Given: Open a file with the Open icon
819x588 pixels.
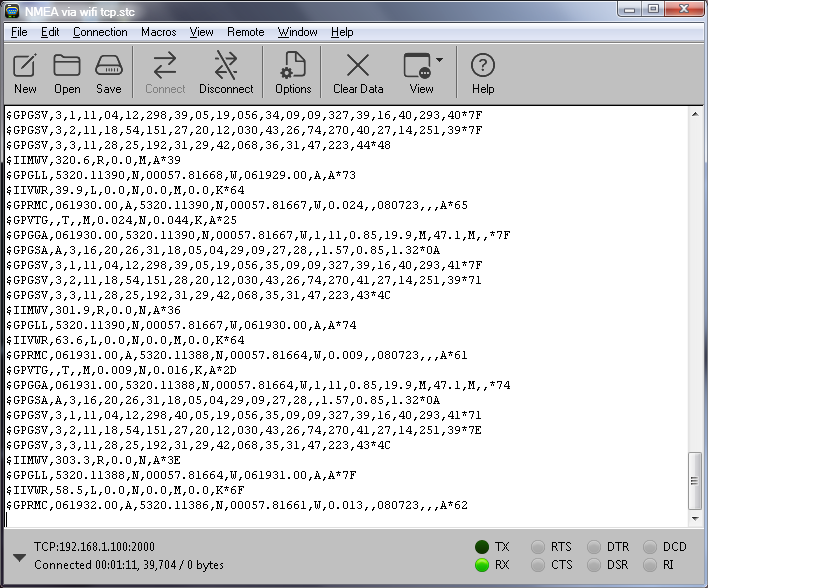Looking at the screenshot, I should coord(67,66).
